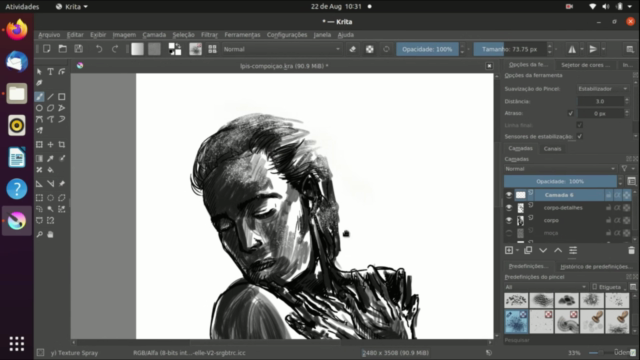Toggle eraser mode in toolbar

pyautogui.click(x=353, y=49)
